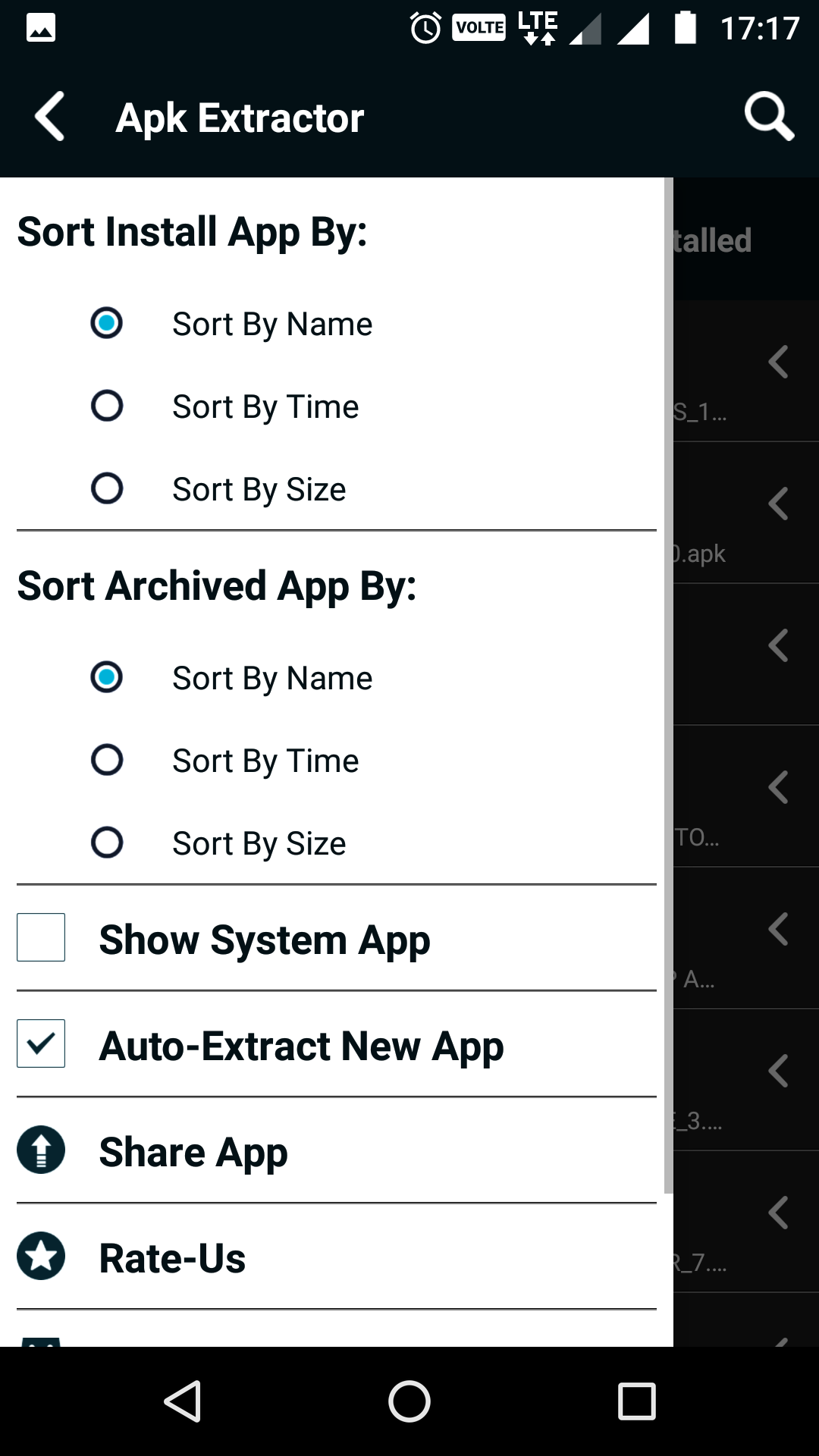Viewport: 819px width, 1456px height.
Task: Open the search magnifier icon
Action: pos(768,118)
